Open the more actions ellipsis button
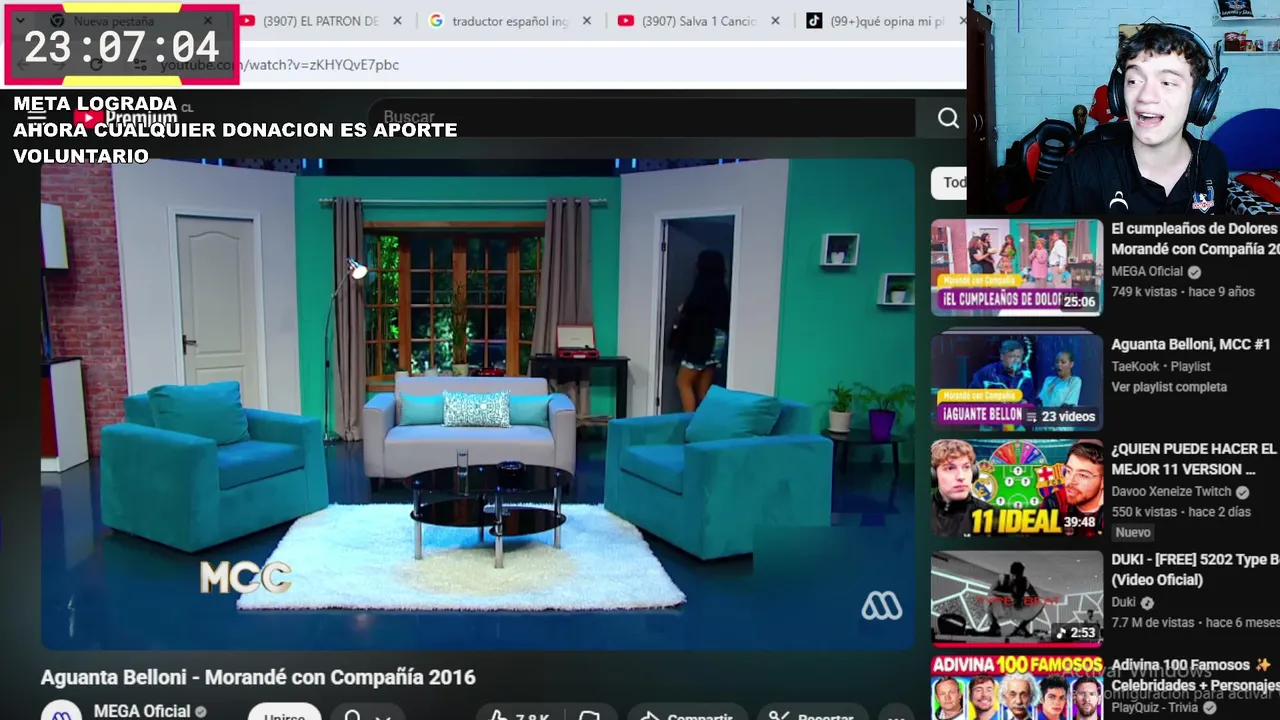The height and width of the screenshot is (720, 1280). tap(896, 716)
